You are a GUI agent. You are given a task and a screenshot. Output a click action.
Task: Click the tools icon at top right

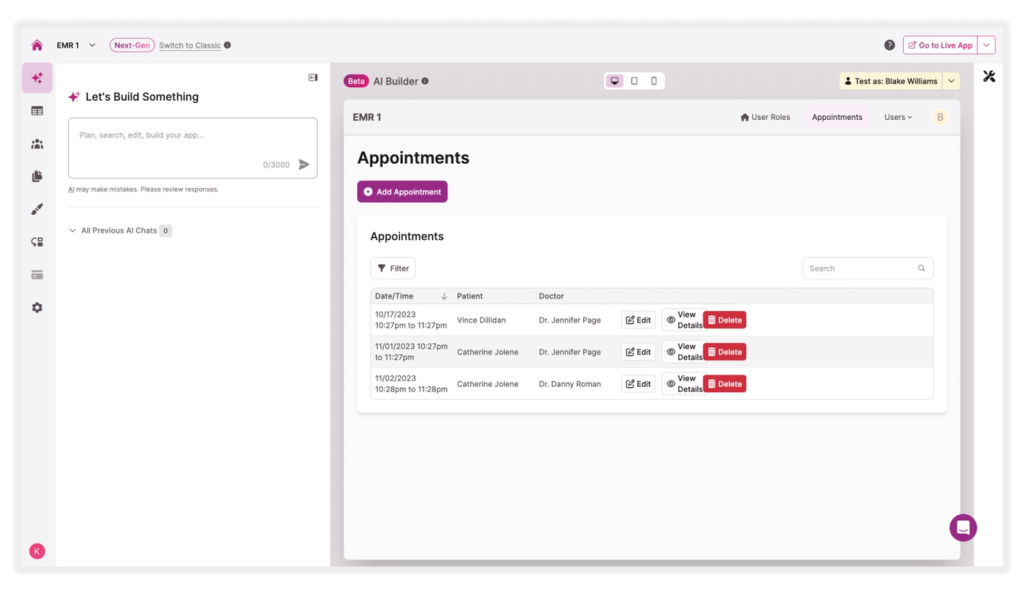(989, 77)
